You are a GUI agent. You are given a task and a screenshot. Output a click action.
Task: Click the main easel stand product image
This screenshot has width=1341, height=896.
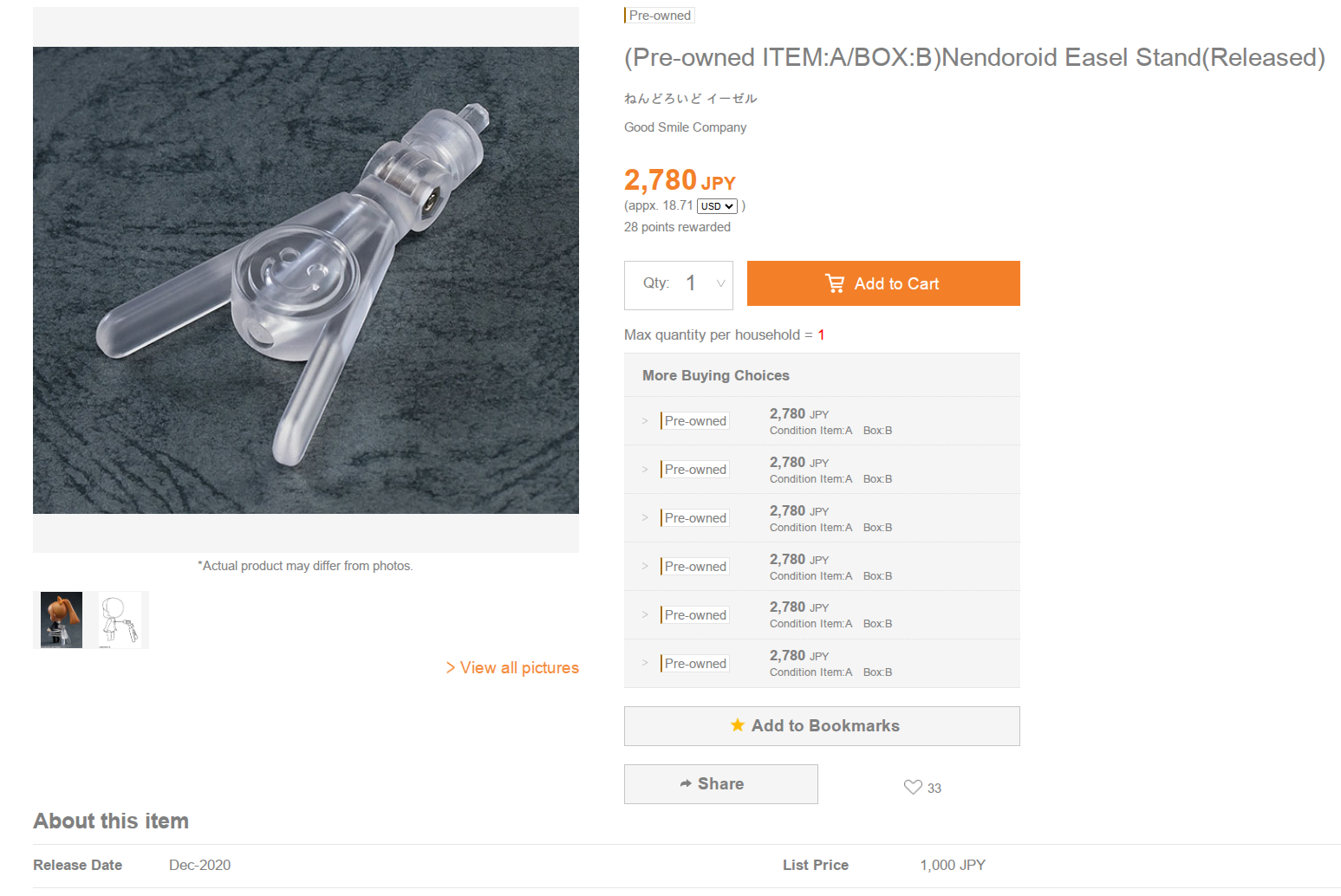(305, 280)
